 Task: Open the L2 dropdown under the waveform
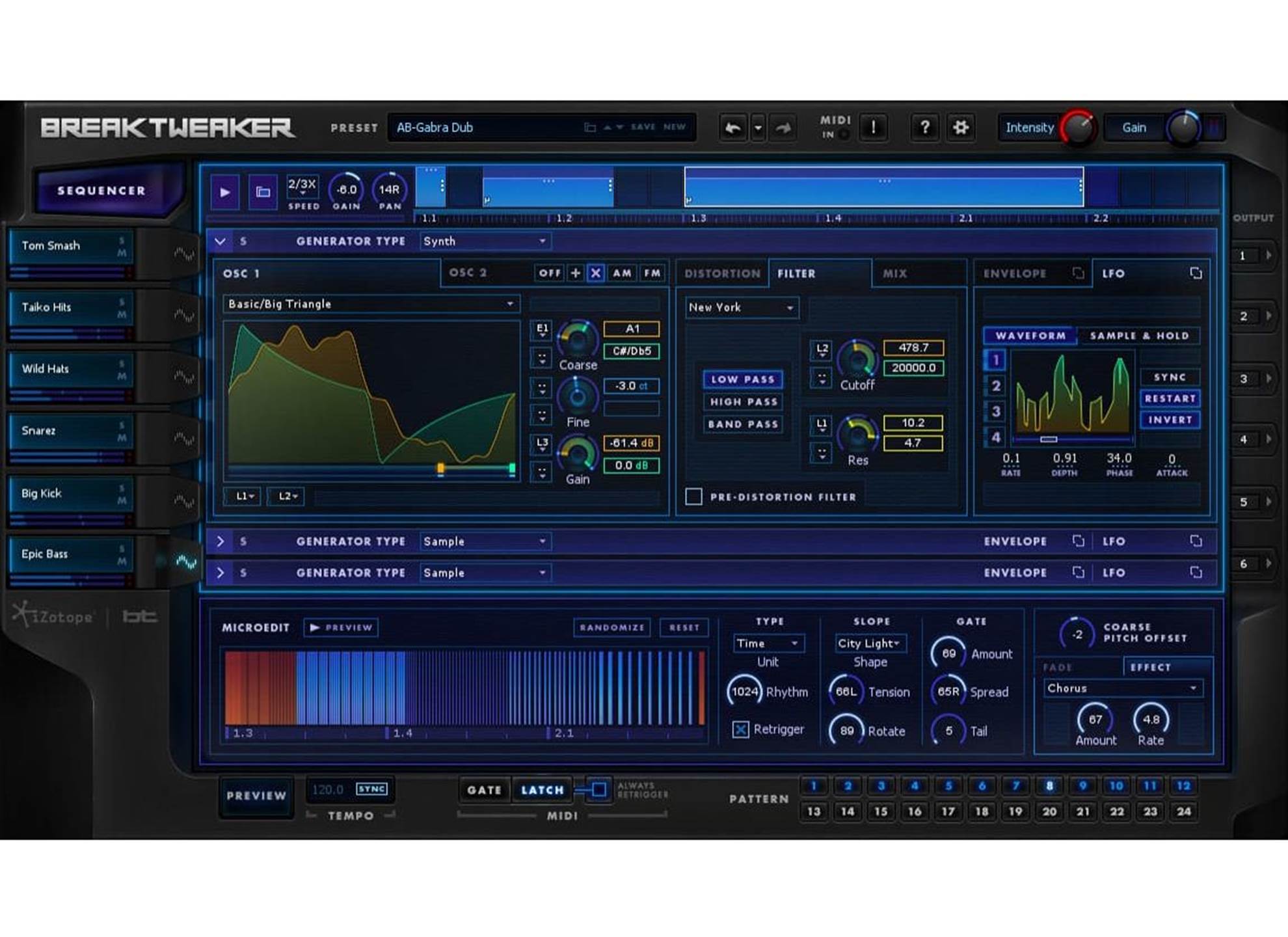click(287, 496)
